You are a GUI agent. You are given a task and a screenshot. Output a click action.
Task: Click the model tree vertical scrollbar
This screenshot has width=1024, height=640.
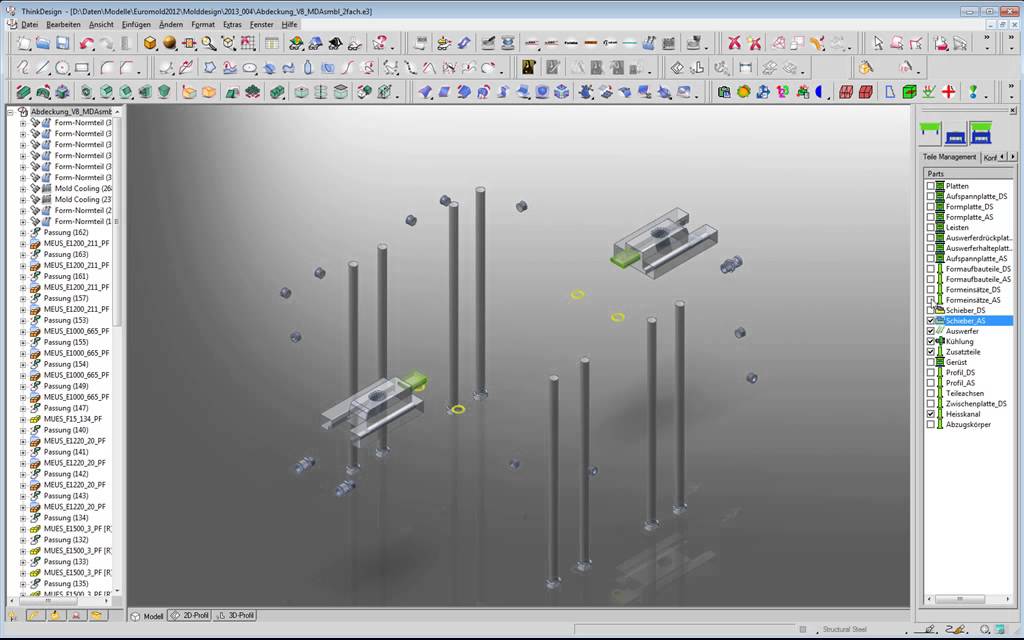[117, 353]
